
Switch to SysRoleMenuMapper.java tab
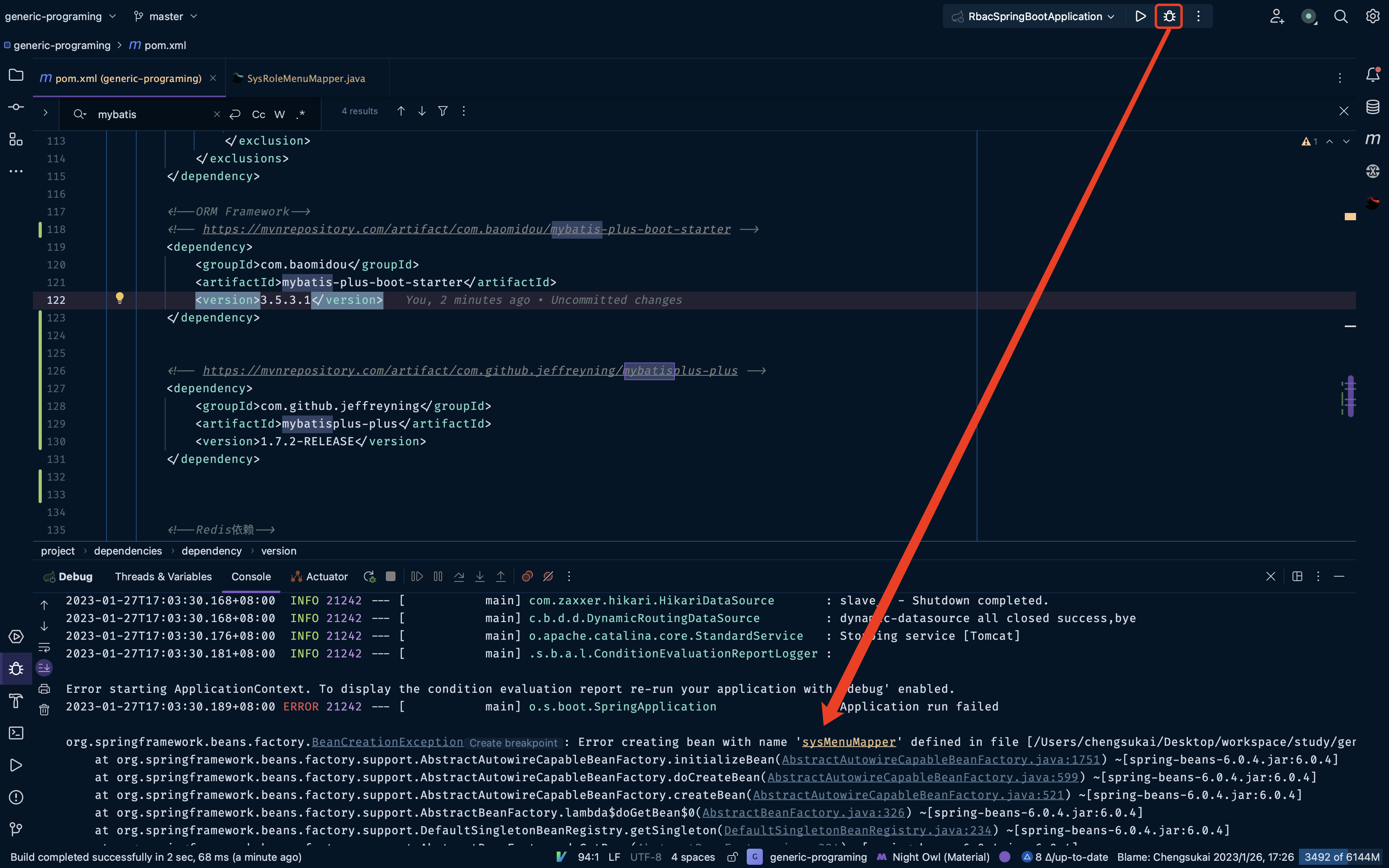tap(307, 78)
